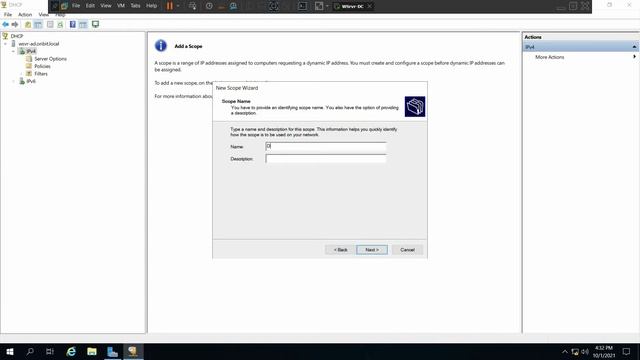This screenshot has width=640, height=360.
Task: Open Task View on the taskbar
Action: [50, 351]
